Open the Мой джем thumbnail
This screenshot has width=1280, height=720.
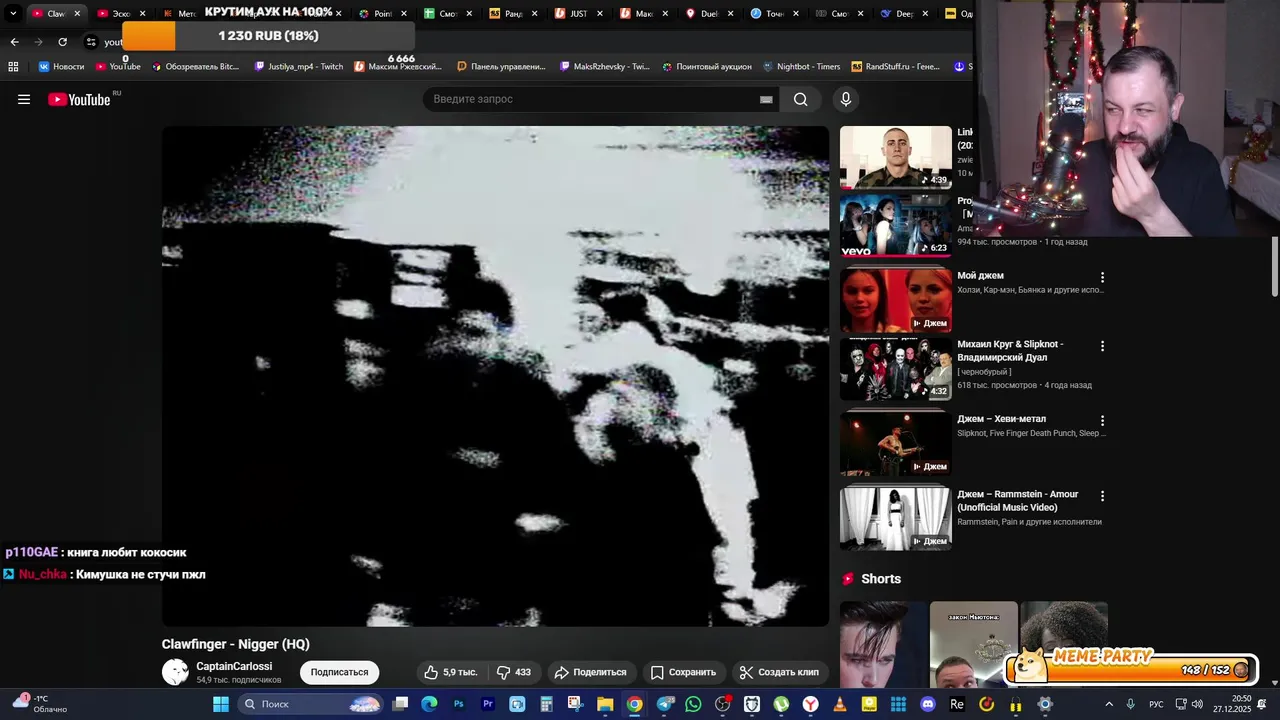[x=896, y=300]
